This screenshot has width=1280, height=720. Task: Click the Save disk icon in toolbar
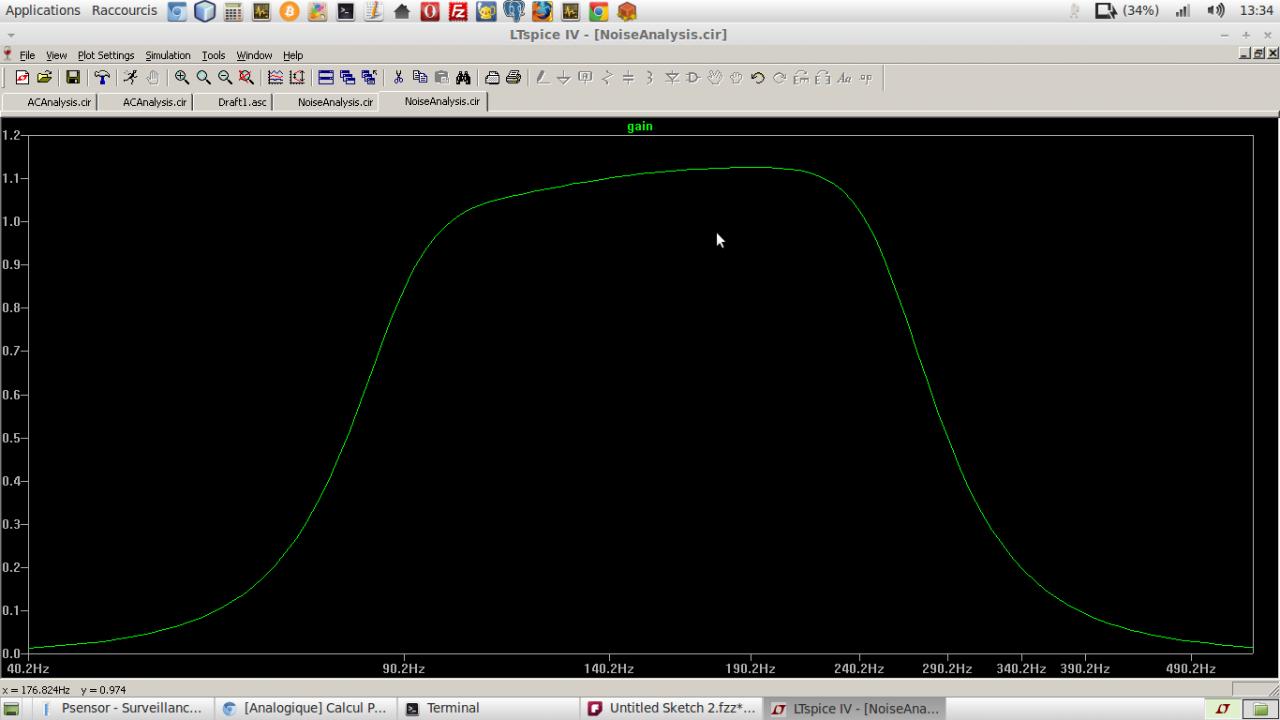coord(73,77)
